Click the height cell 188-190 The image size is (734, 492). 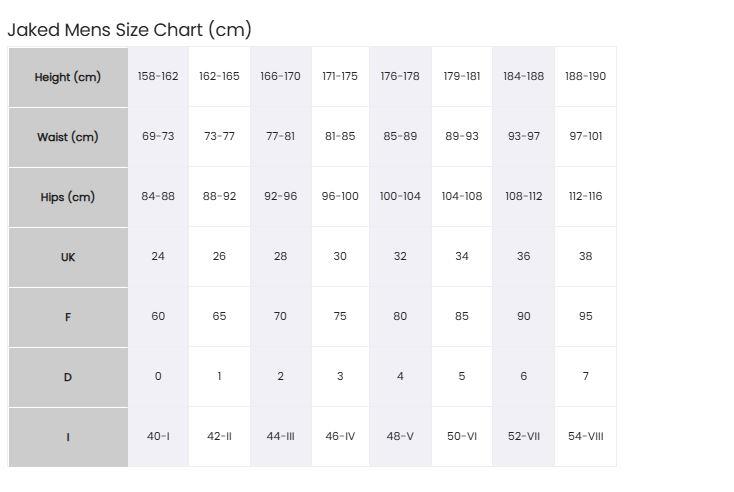coord(586,76)
